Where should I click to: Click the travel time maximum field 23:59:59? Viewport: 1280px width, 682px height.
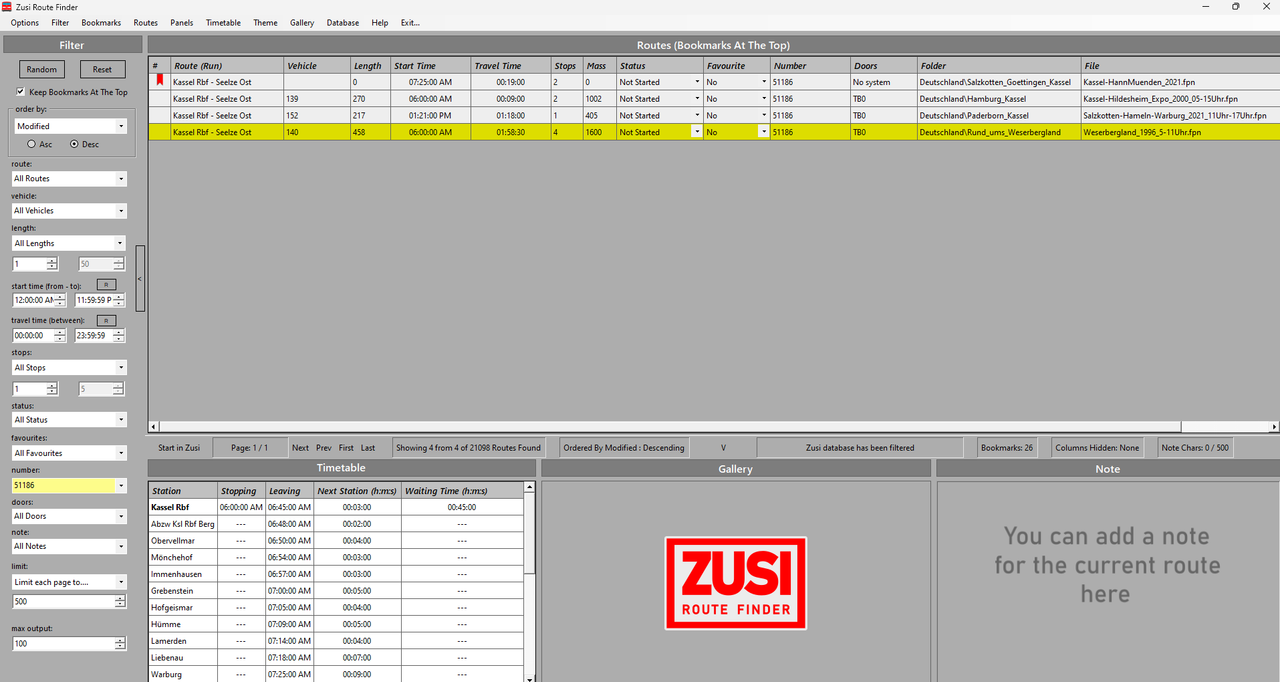95,336
